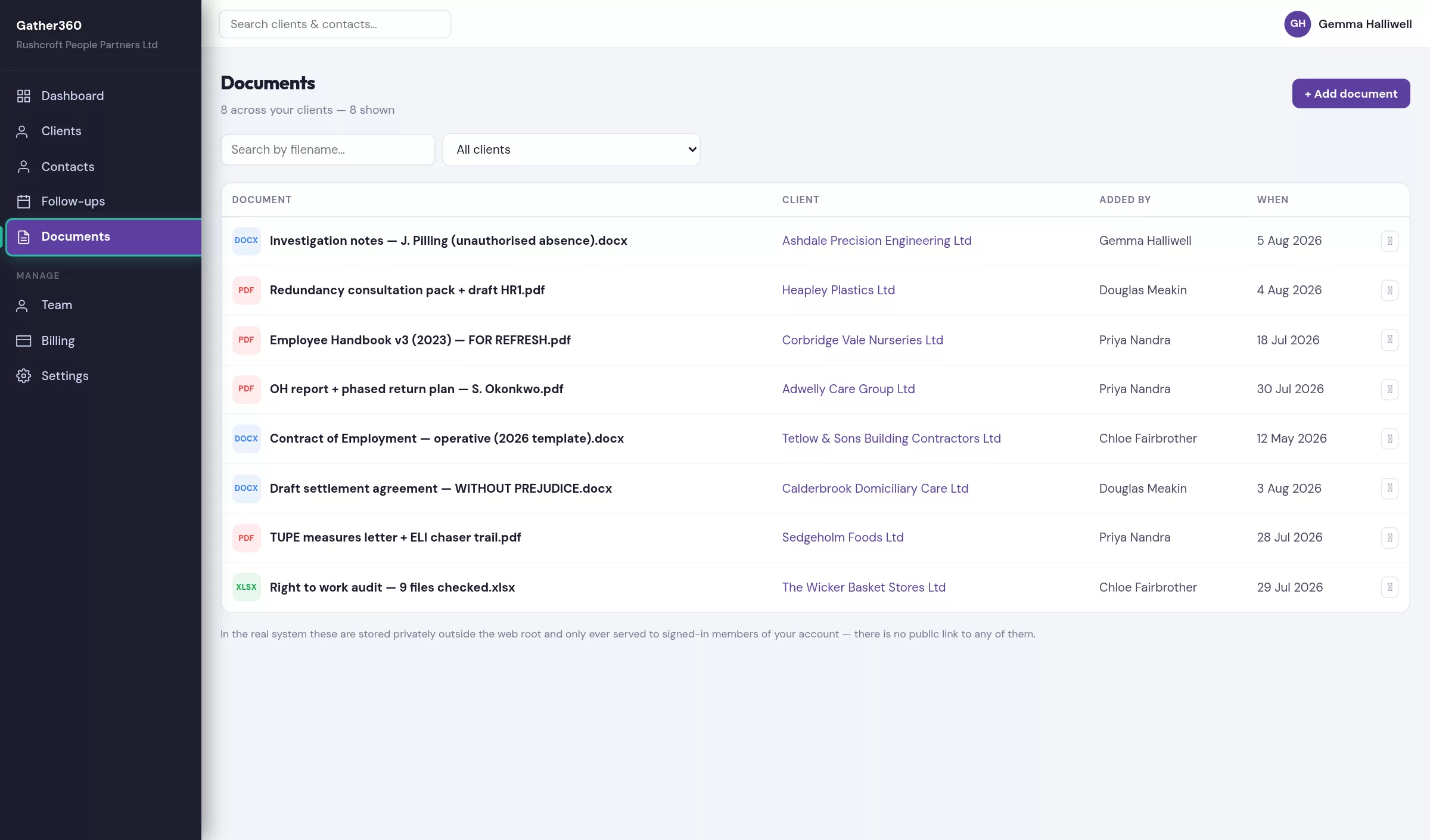Open Calderbrook Domiciliary Care Ltd link
Screen dimensions: 1430x840
tap(875, 489)
